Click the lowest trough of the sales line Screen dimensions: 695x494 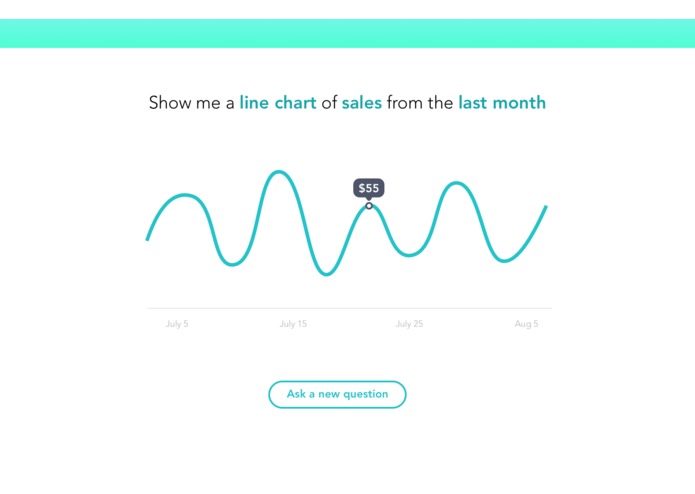point(326,274)
